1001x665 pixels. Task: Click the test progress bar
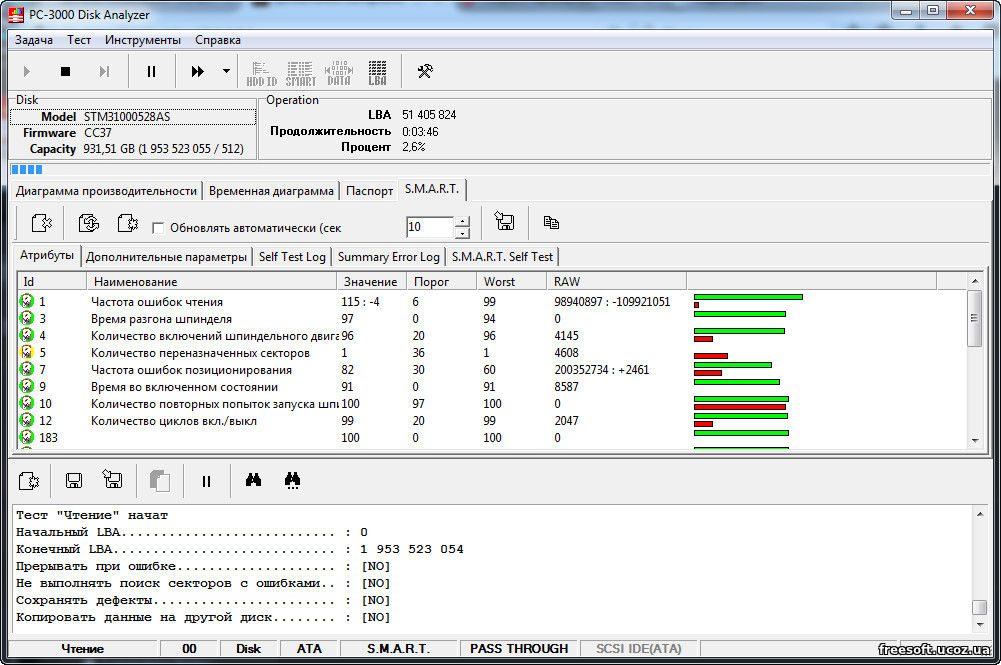pos(500,169)
